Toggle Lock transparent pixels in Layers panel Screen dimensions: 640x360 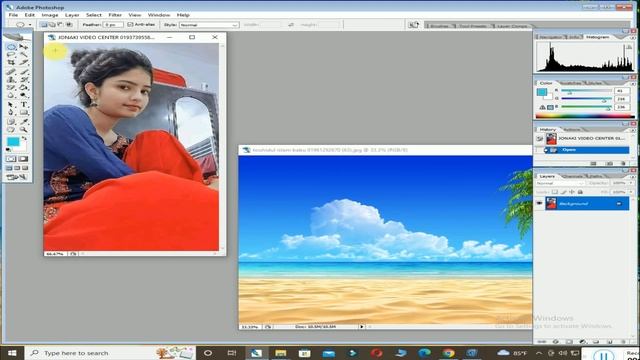coord(555,192)
